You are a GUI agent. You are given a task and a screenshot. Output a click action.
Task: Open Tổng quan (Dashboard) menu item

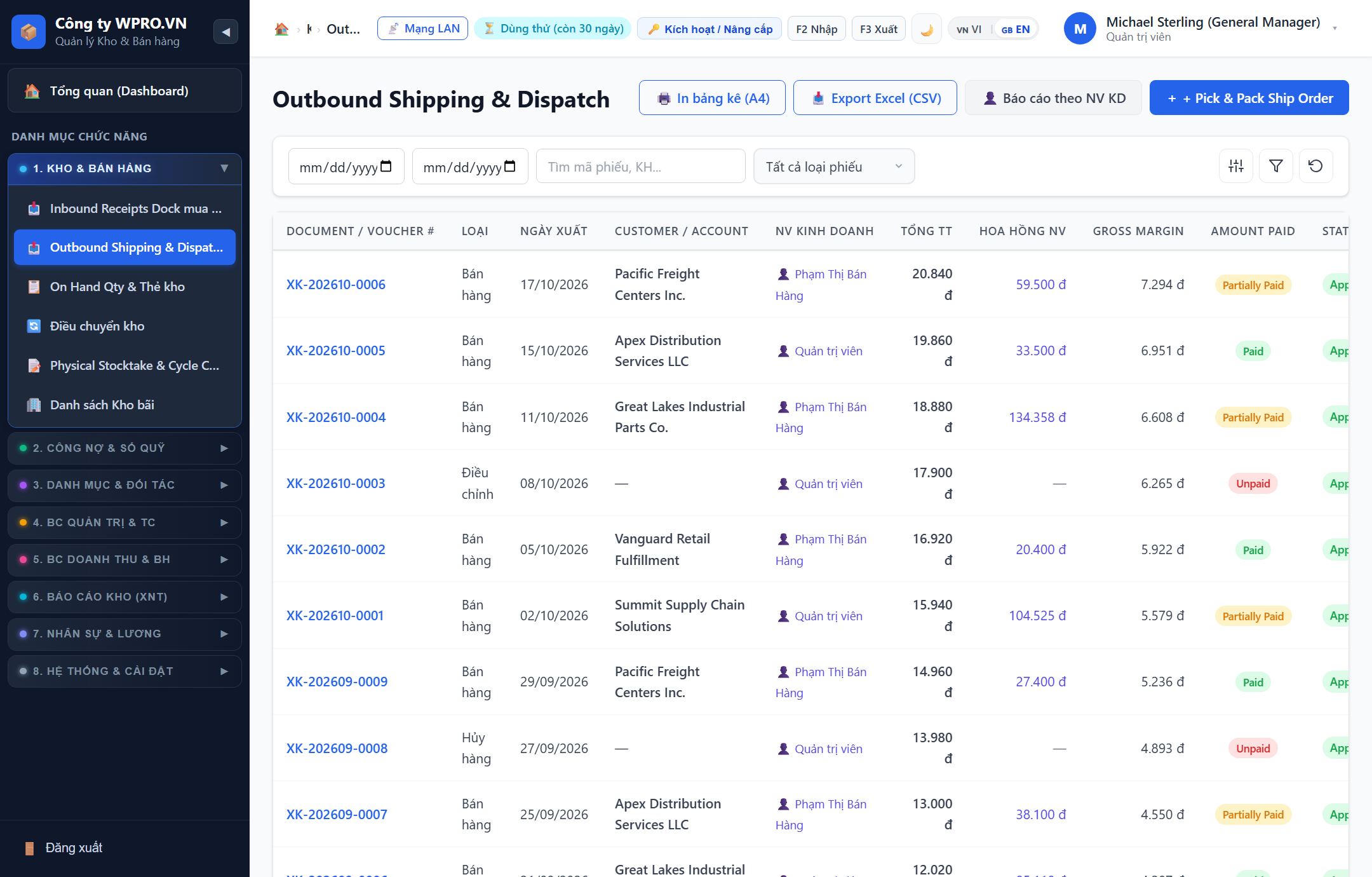[124, 91]
